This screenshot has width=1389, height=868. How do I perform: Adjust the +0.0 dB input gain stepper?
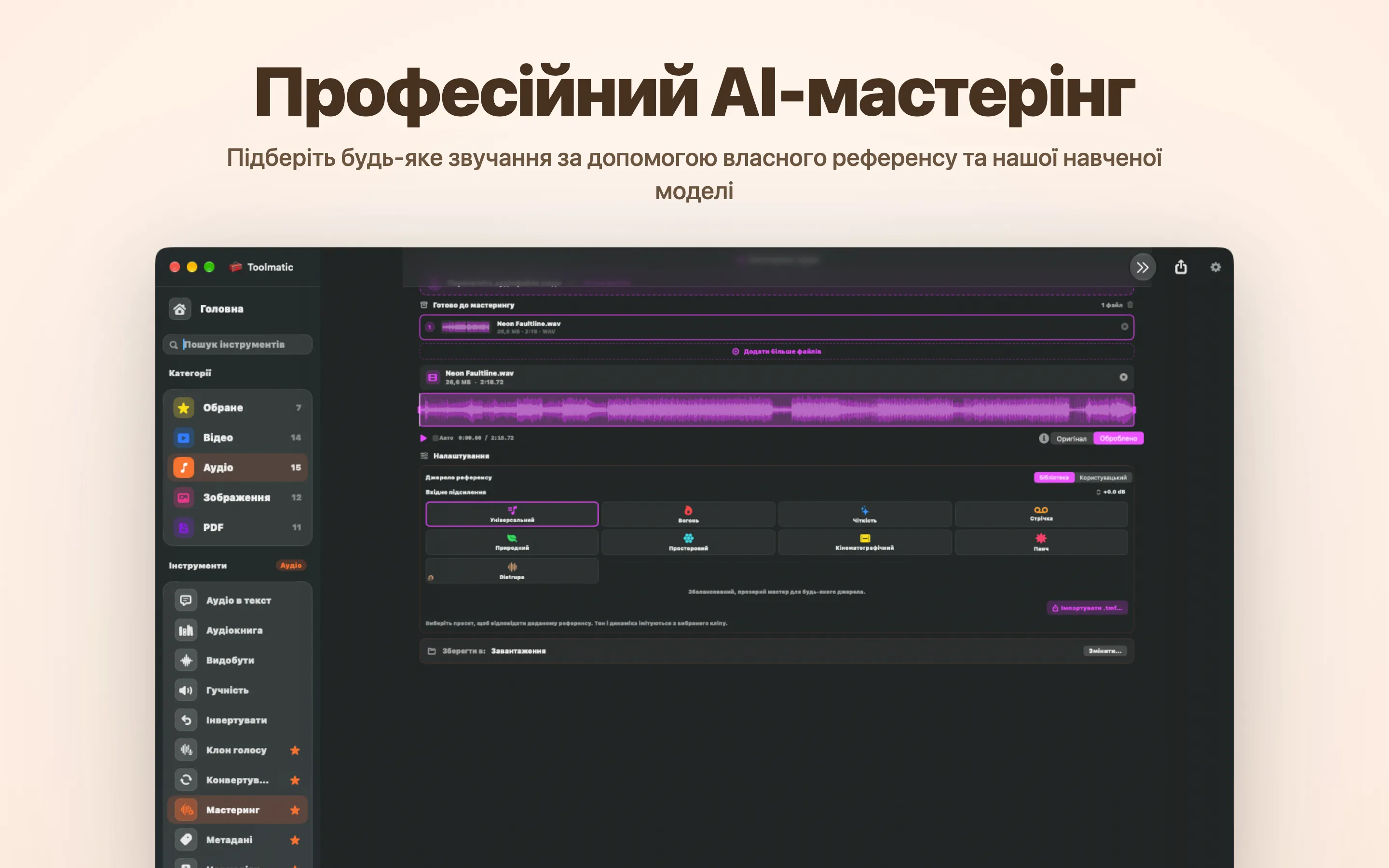[1099, 492]
